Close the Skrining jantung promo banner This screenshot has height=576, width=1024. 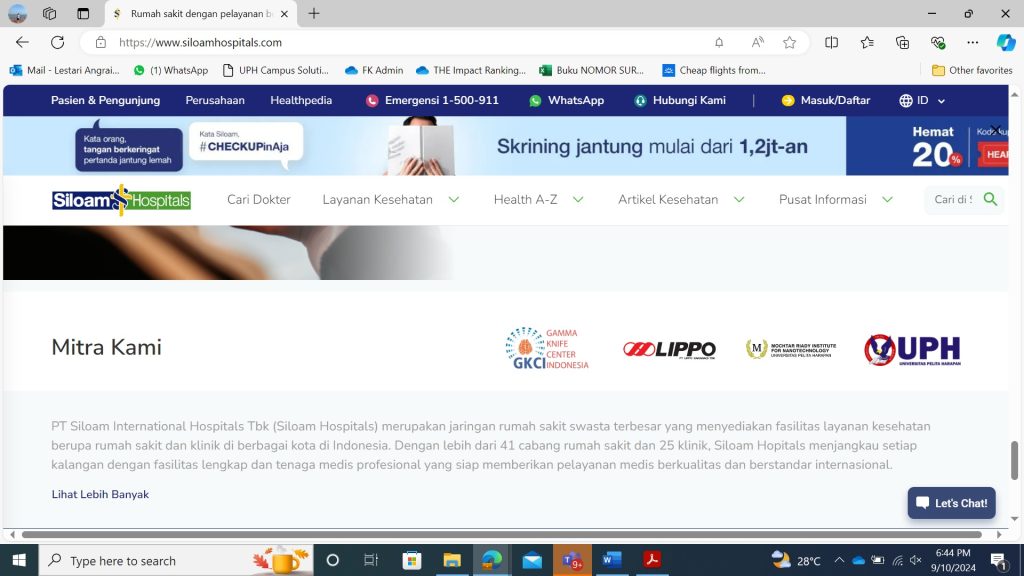point(995,130)
